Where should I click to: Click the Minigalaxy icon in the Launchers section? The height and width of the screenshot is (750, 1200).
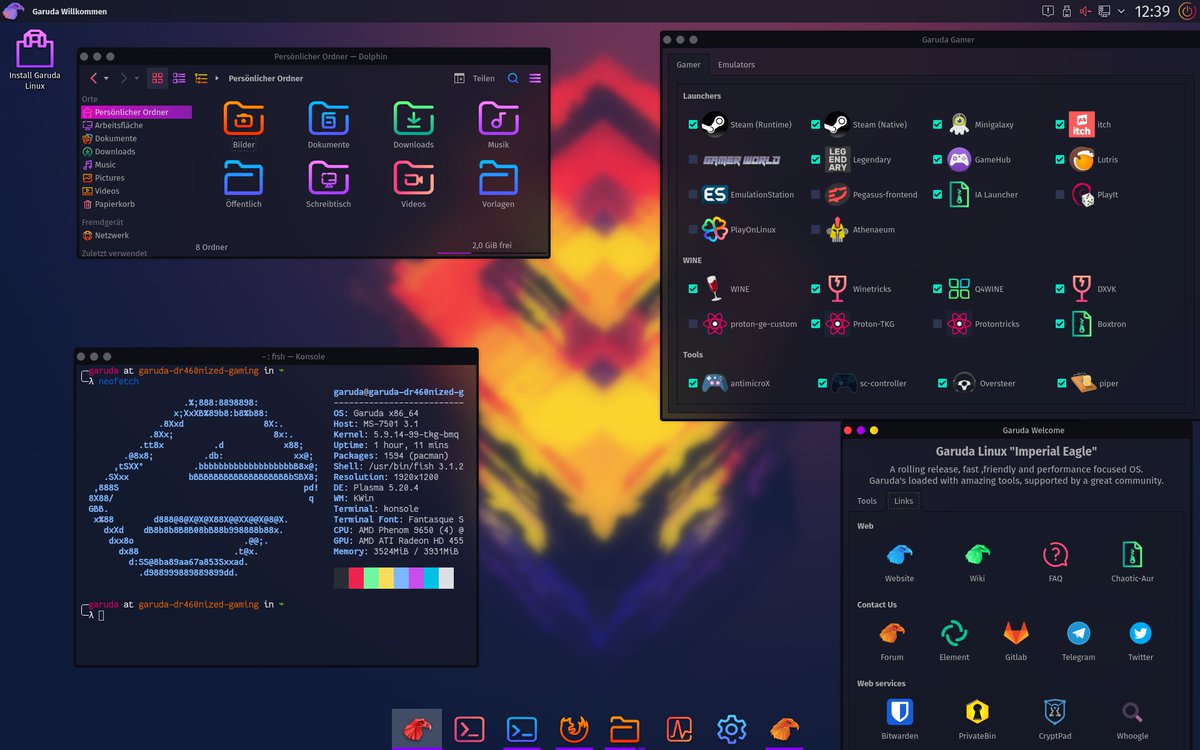[x=958, y=124]
